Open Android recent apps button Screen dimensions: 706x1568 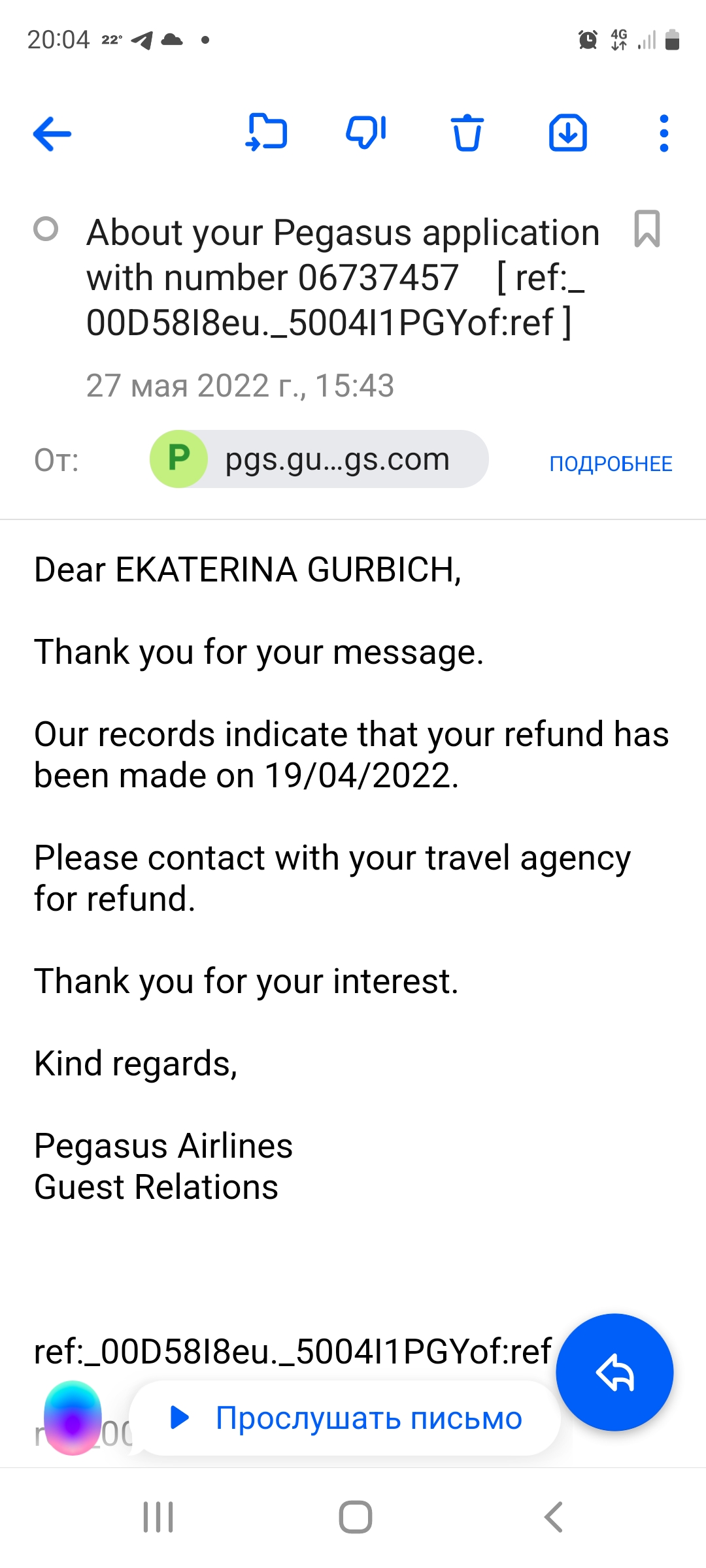[x=158, y=1517]
